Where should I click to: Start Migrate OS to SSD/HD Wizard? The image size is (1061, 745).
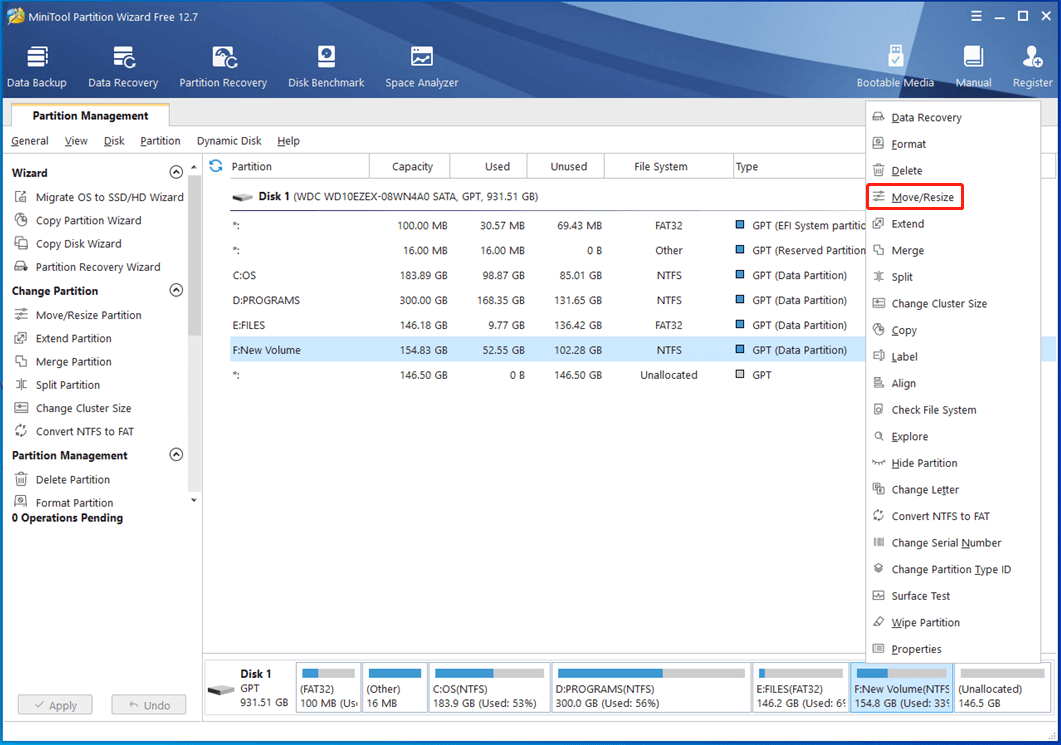pyautogui.click(x=99, y=197)
